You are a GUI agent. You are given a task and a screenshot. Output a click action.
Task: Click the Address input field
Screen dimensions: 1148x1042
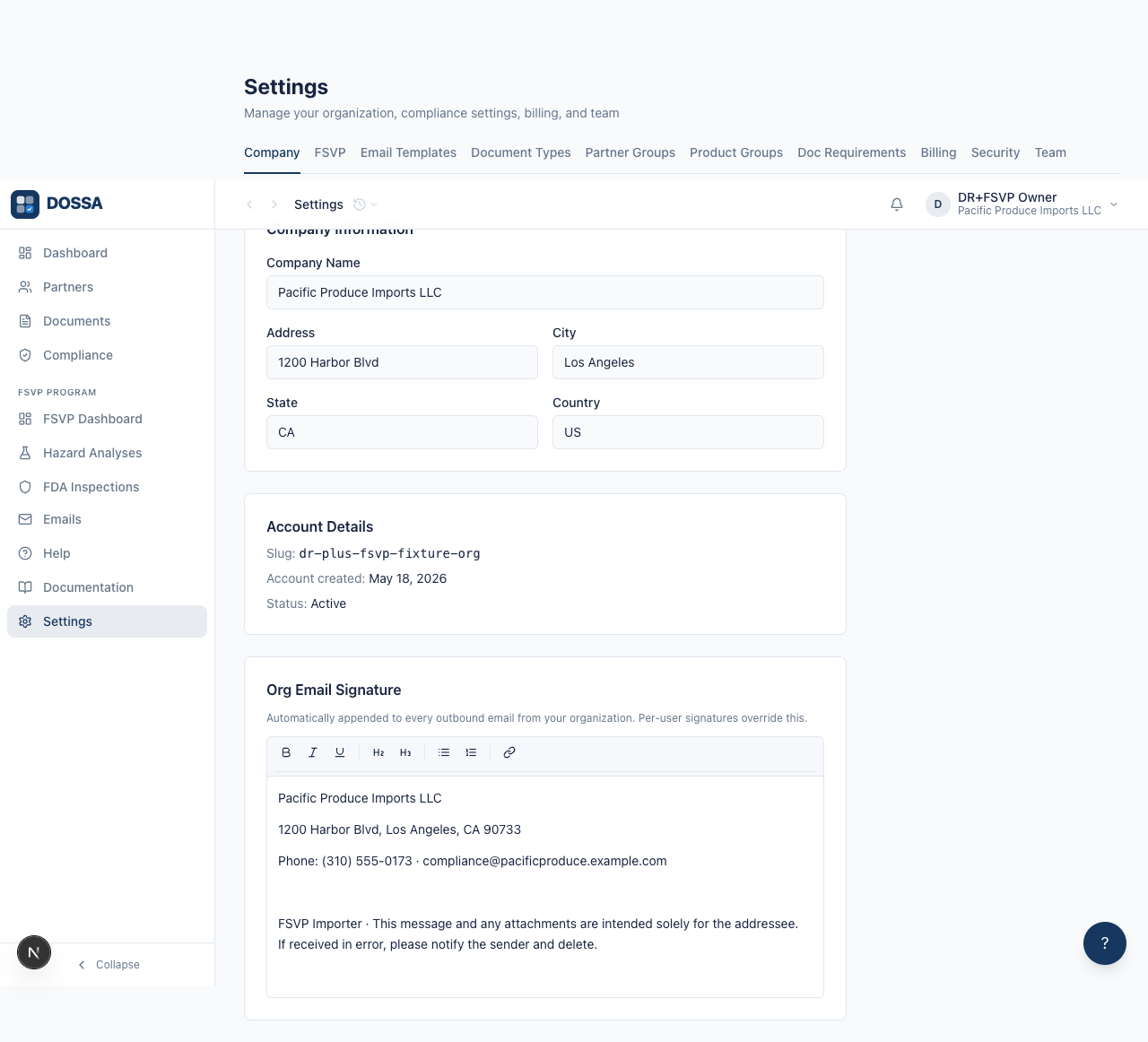coord(402,362)
